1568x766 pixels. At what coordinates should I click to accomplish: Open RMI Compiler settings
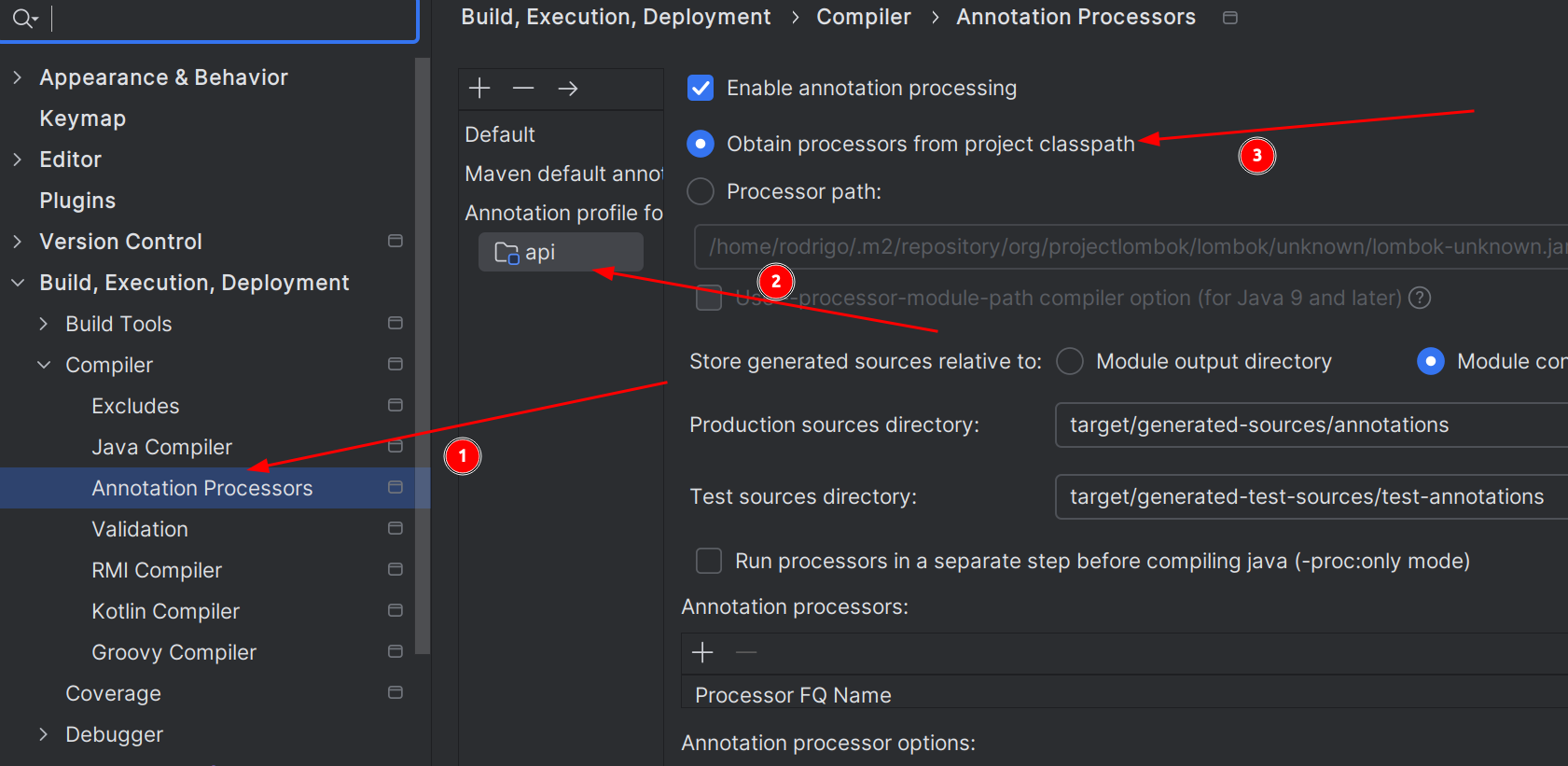[157, 570]
